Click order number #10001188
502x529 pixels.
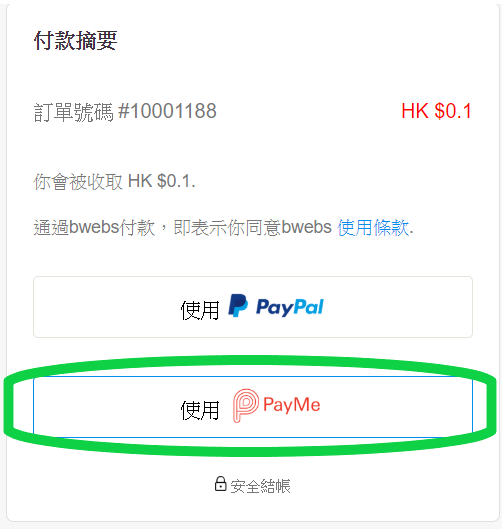click(x=167, y=111)
